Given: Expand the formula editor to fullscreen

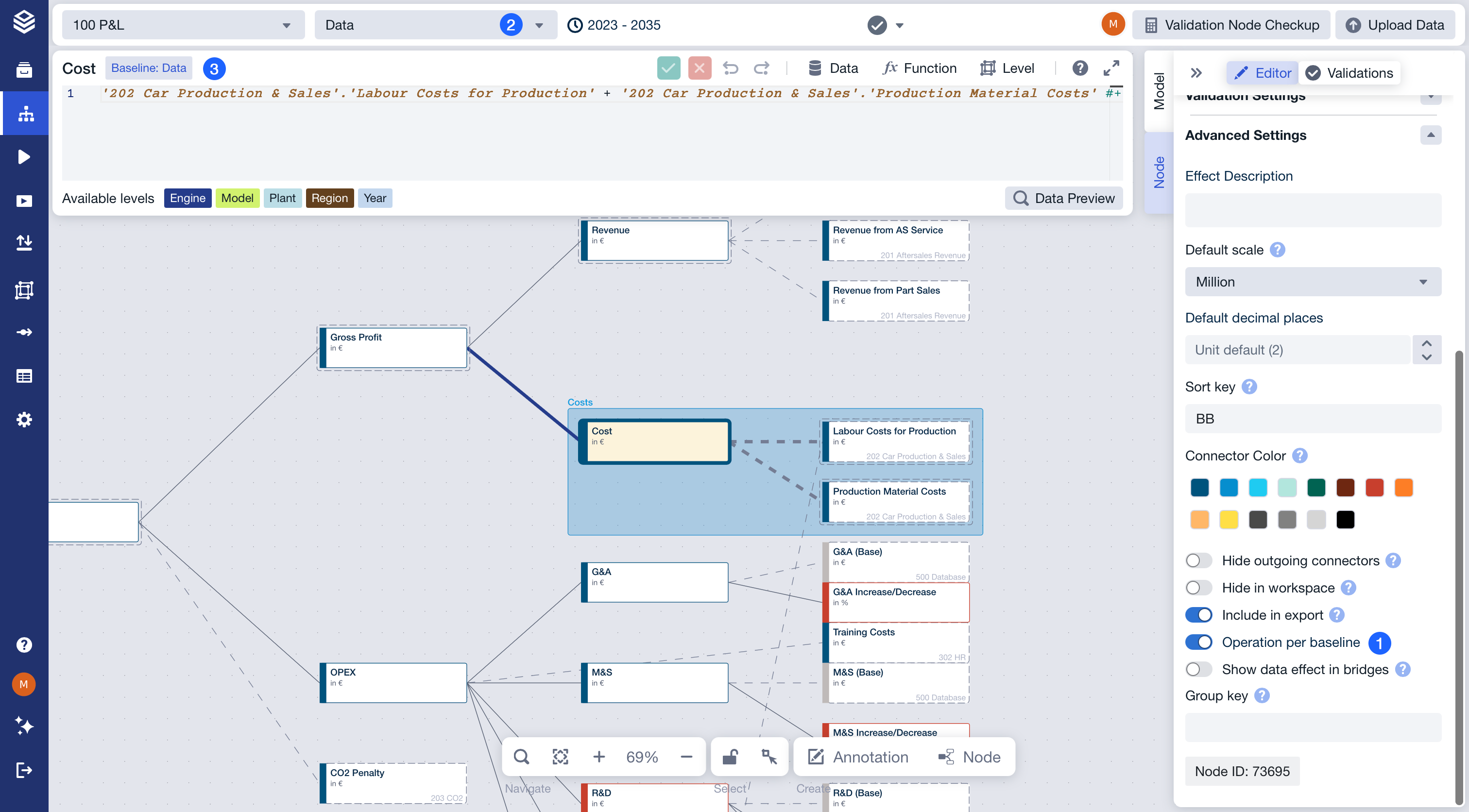Looking at the screenshot, I should 1111,68.
